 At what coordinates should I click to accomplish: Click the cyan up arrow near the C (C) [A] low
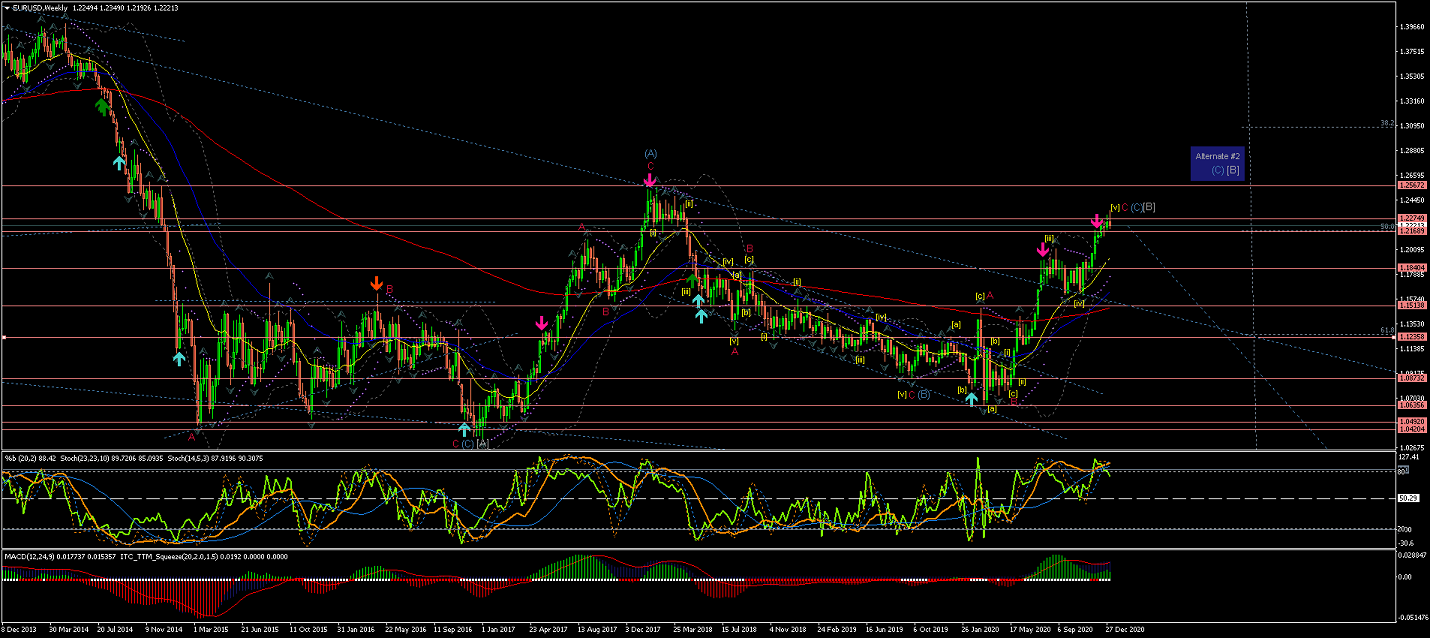[464, 429]
